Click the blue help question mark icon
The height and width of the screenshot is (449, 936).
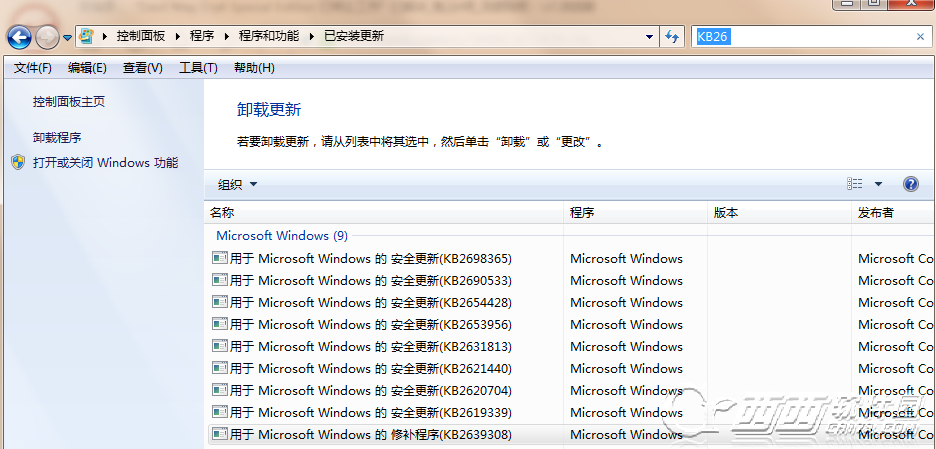click(x=910, y=184)
